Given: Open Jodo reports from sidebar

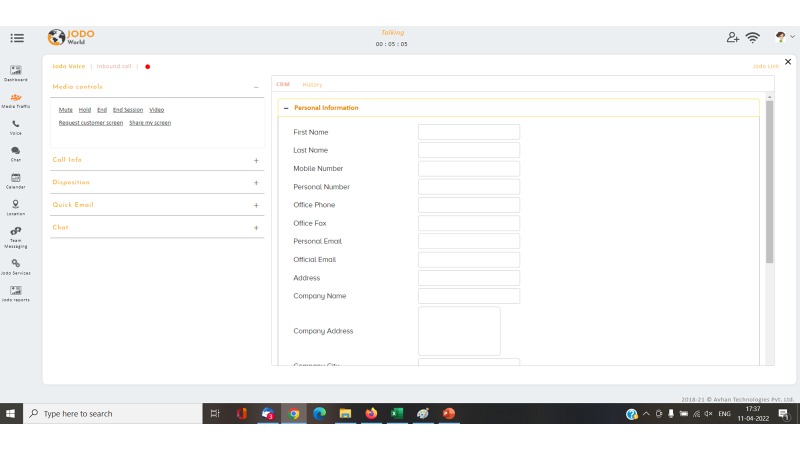Looking at the screenshot, I should point(16,292).
